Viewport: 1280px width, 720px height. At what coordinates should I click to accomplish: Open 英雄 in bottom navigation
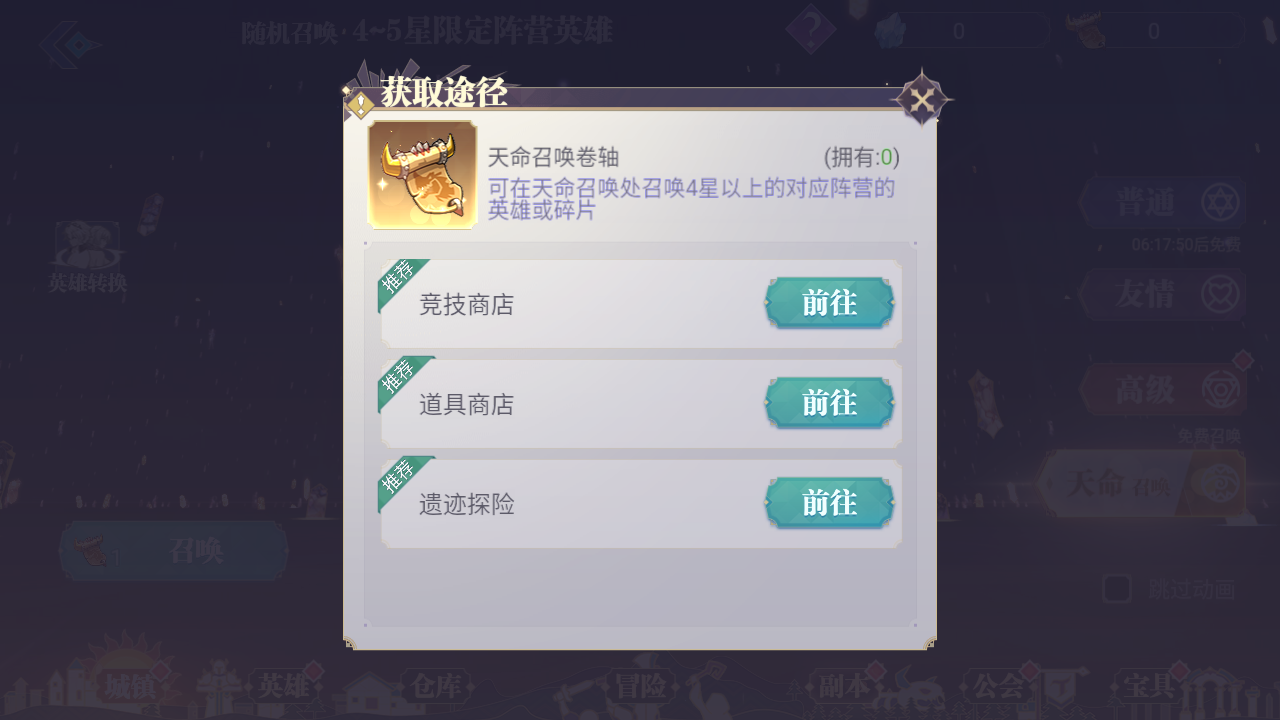tap(284, 687)
